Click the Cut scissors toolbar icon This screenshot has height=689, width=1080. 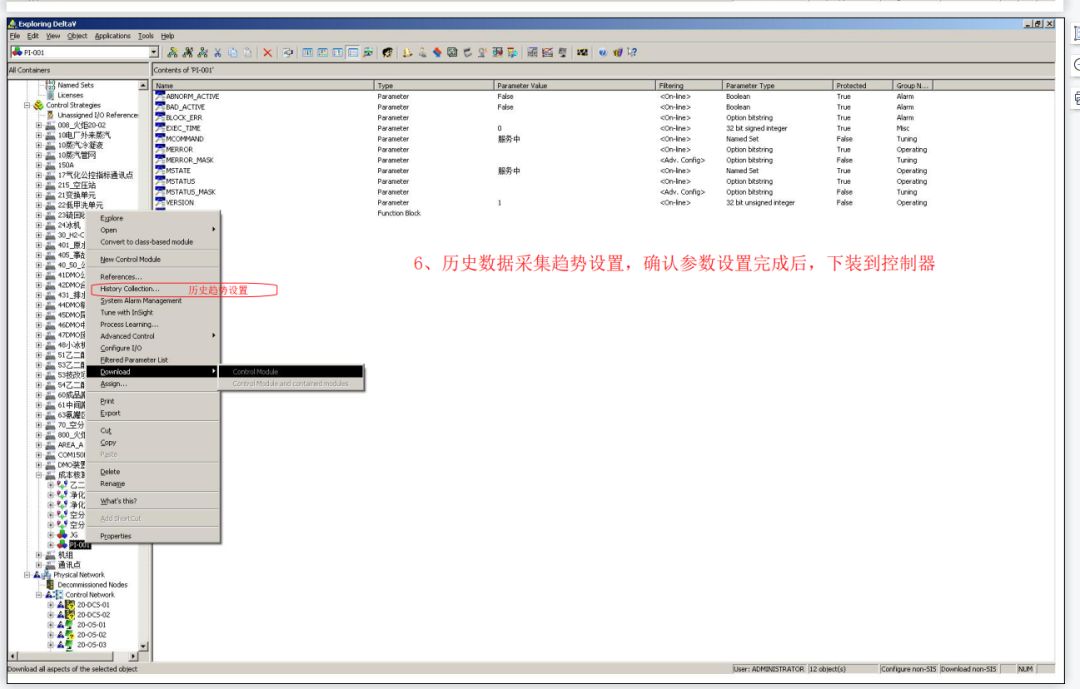click(218, 52)
